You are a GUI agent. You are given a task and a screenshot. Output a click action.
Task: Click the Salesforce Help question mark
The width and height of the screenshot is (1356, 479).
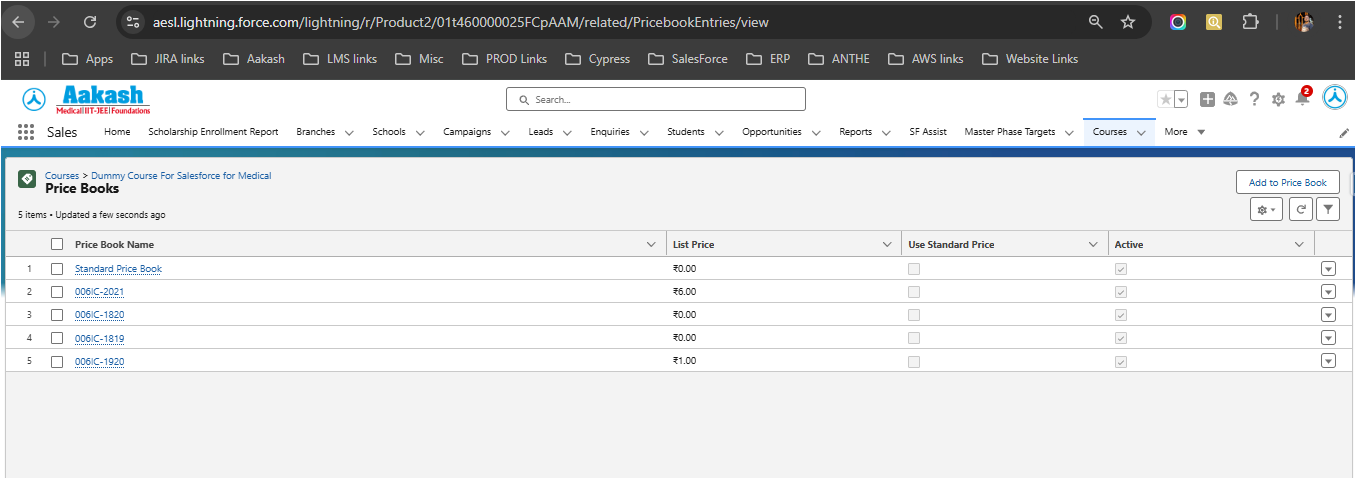point(1254,99)
